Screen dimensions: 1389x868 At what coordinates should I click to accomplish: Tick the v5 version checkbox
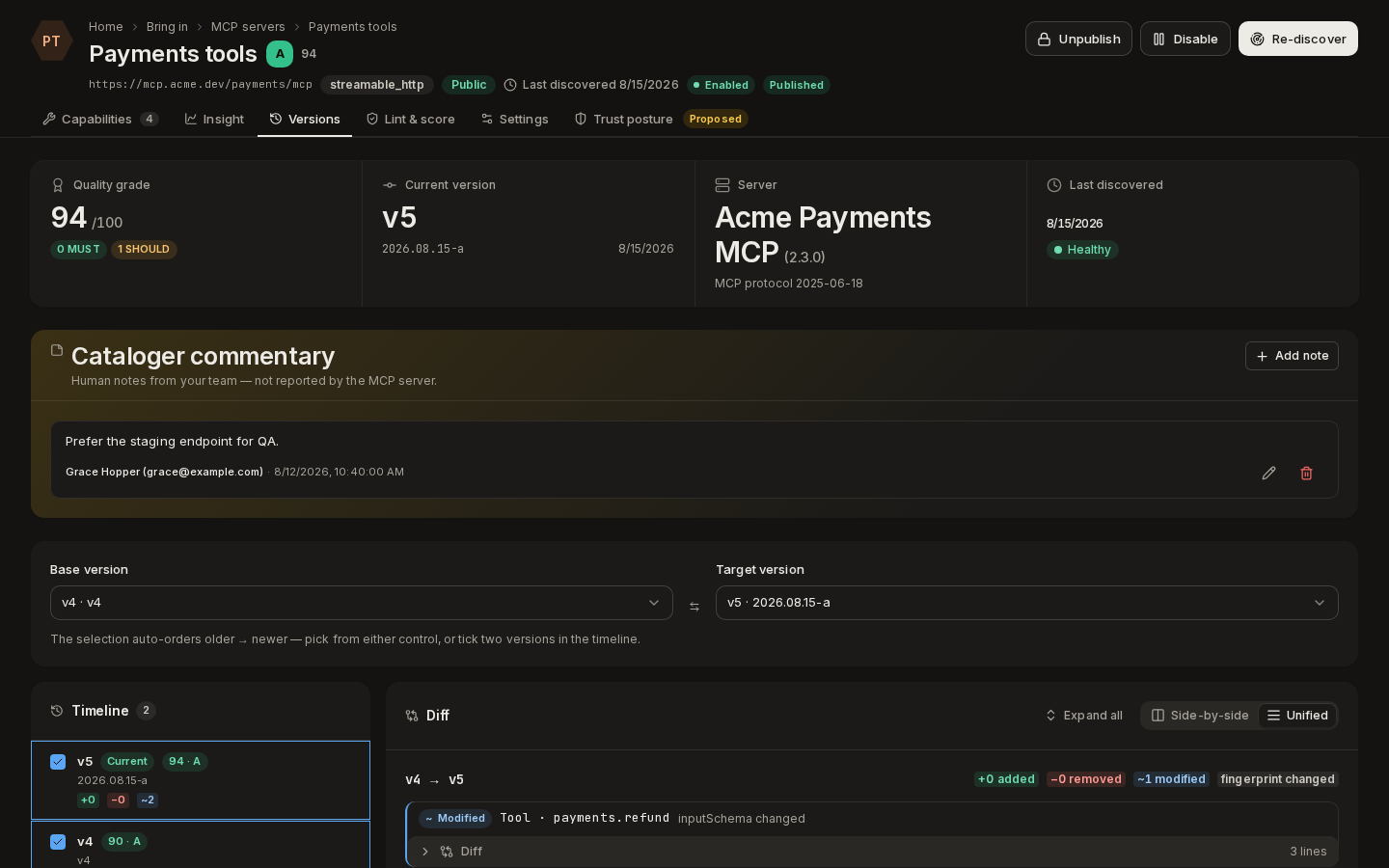58,762
